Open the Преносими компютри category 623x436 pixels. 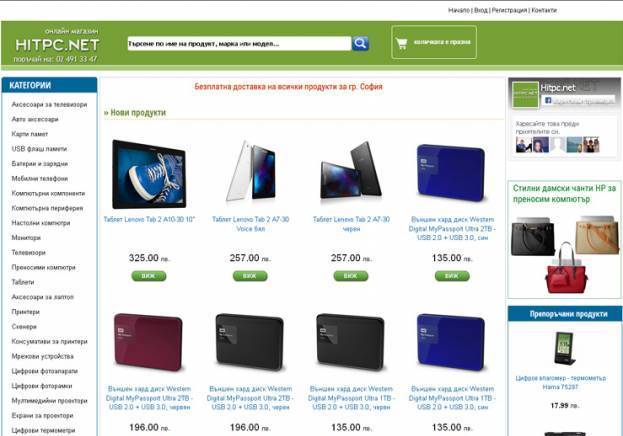43,267
